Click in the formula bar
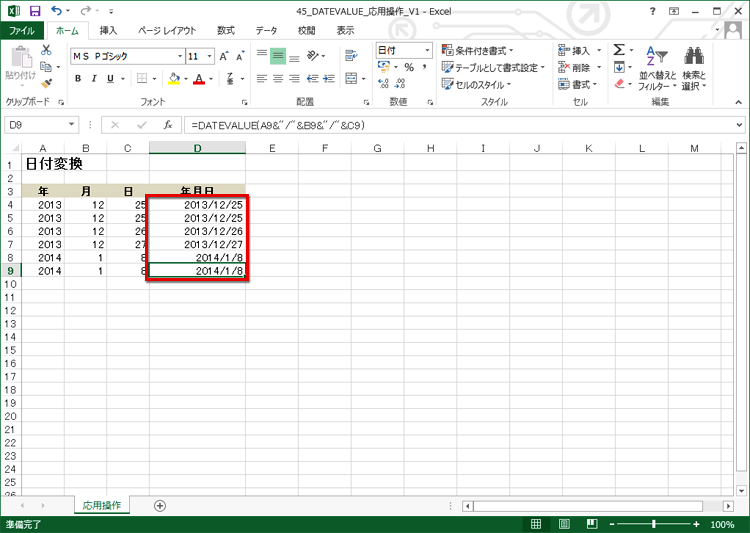This screenshot has width=750, height=533. click(x=458, y=125)
